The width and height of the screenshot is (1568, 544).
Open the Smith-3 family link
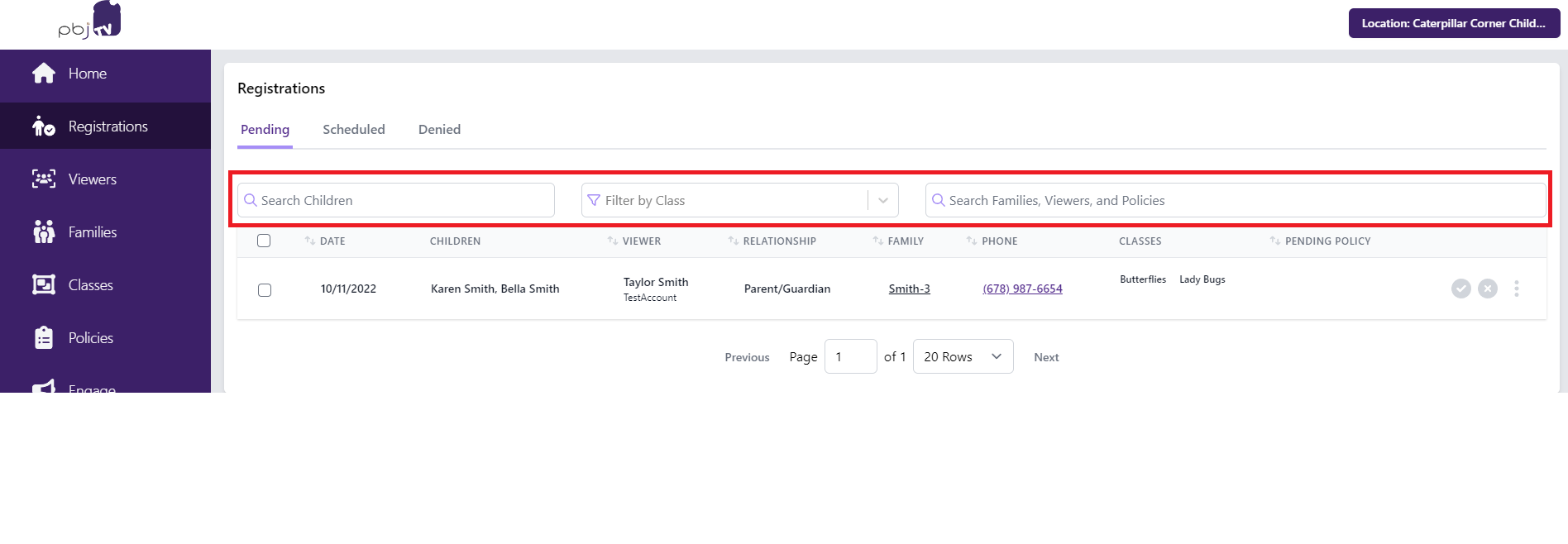910,289
